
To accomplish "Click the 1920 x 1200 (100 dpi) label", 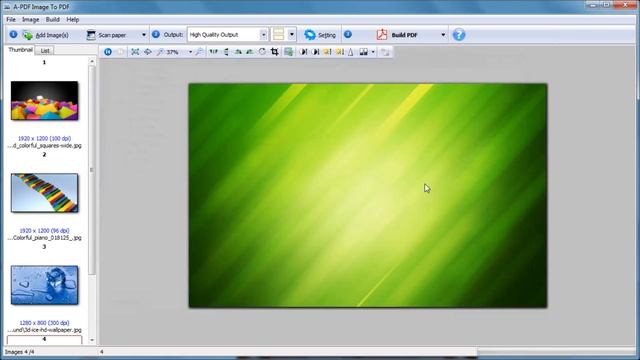I will pos(44,138).
